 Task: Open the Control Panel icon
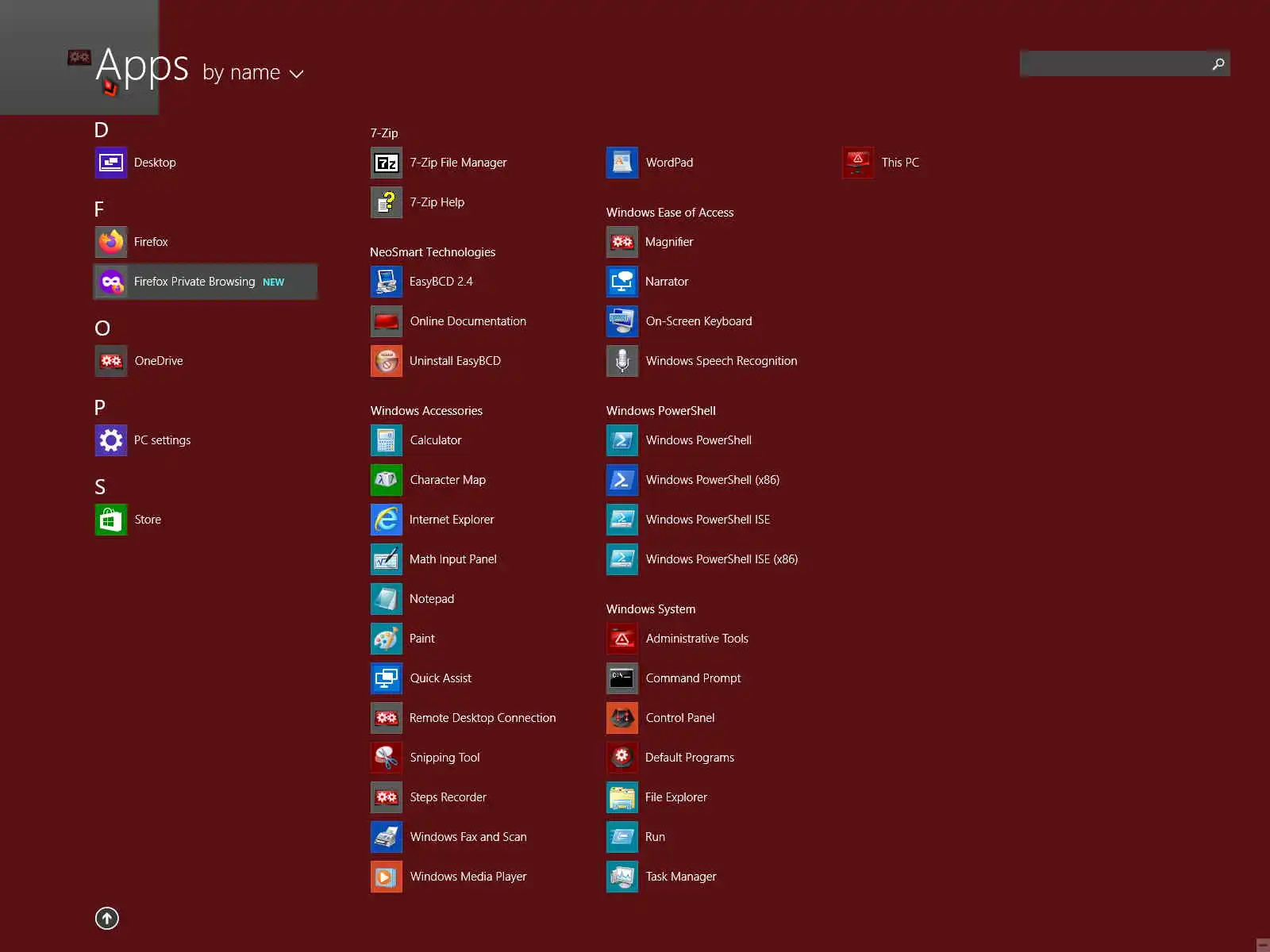pos(622,718)
